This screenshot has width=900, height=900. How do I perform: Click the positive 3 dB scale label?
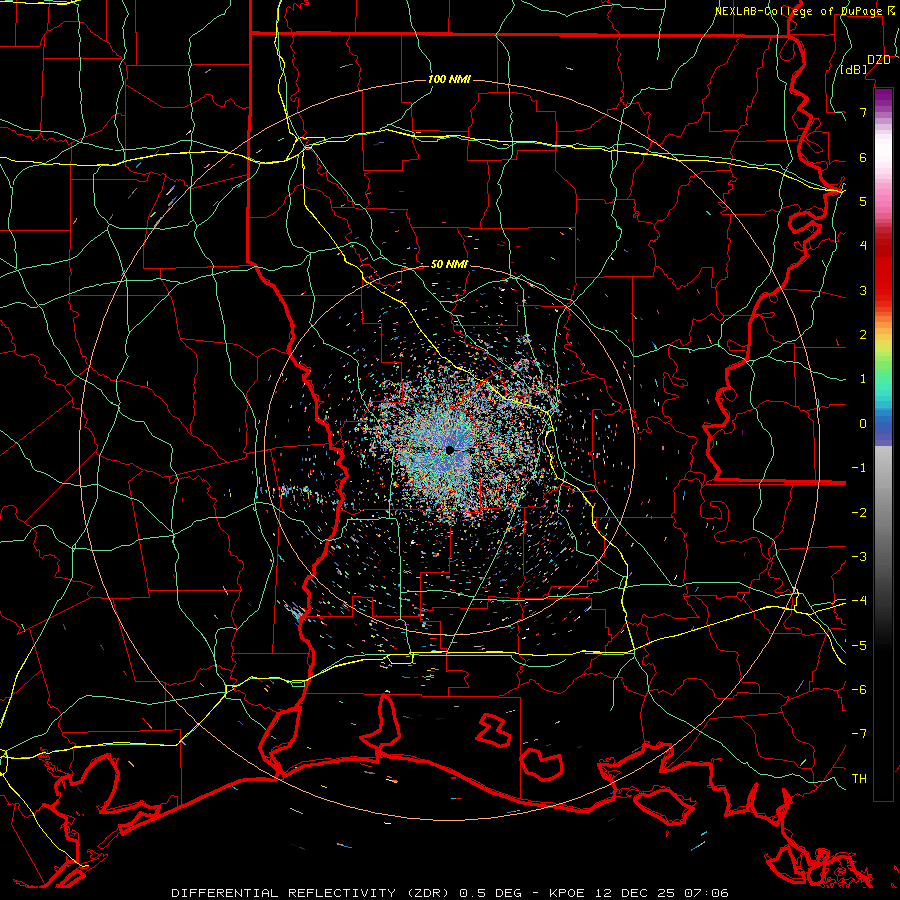click(863, 290)
